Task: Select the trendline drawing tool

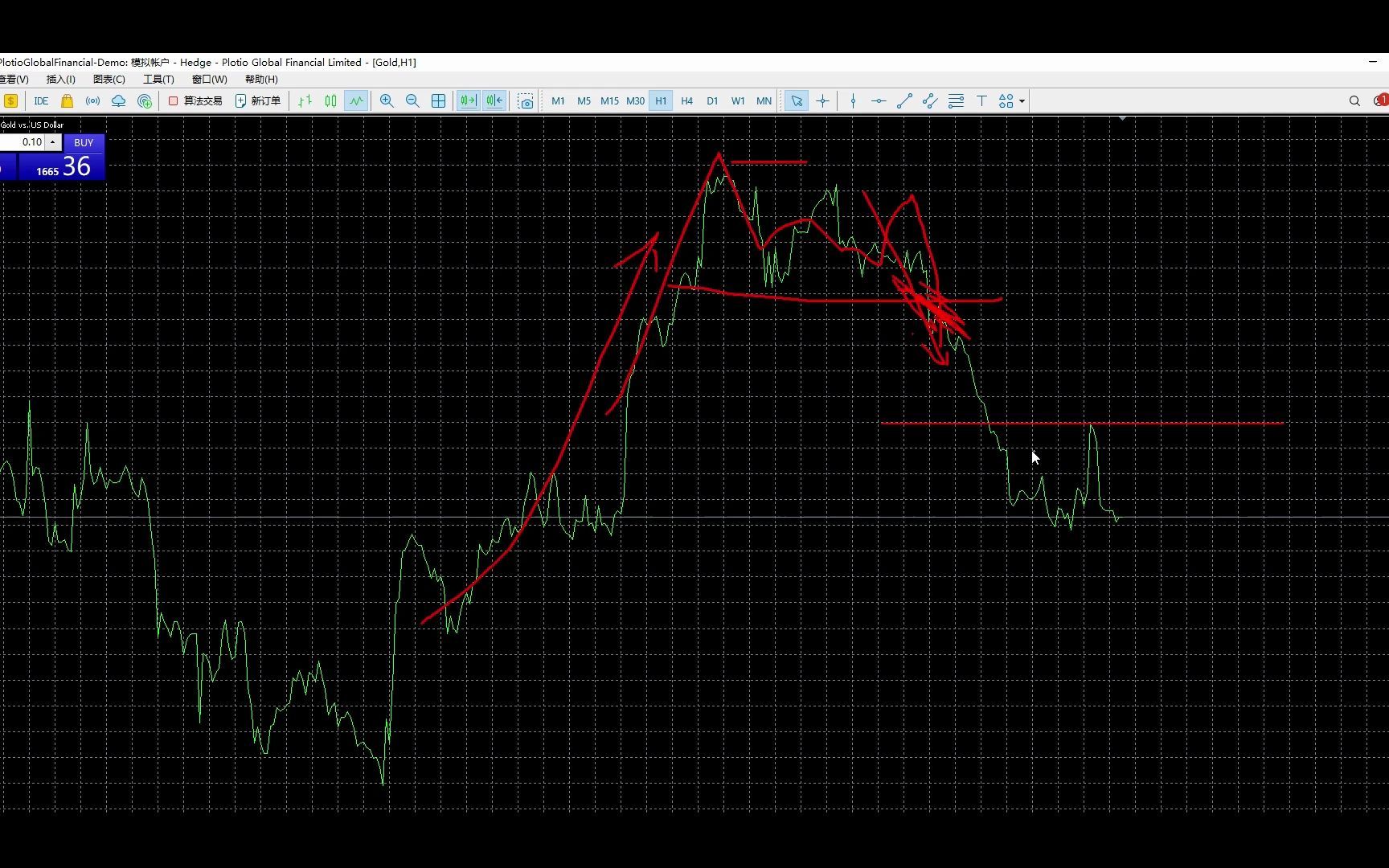Action: tap(904, 100)
